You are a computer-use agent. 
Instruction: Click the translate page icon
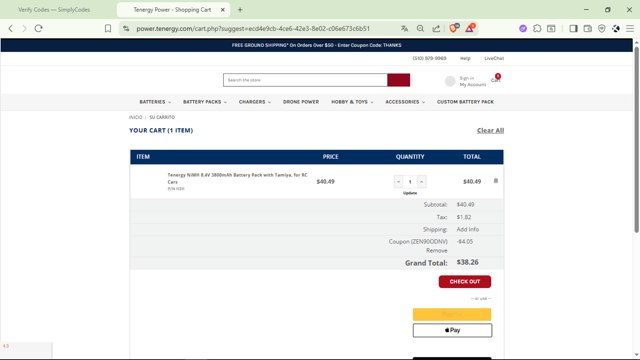pyautogui.click(x=404, y=29)
